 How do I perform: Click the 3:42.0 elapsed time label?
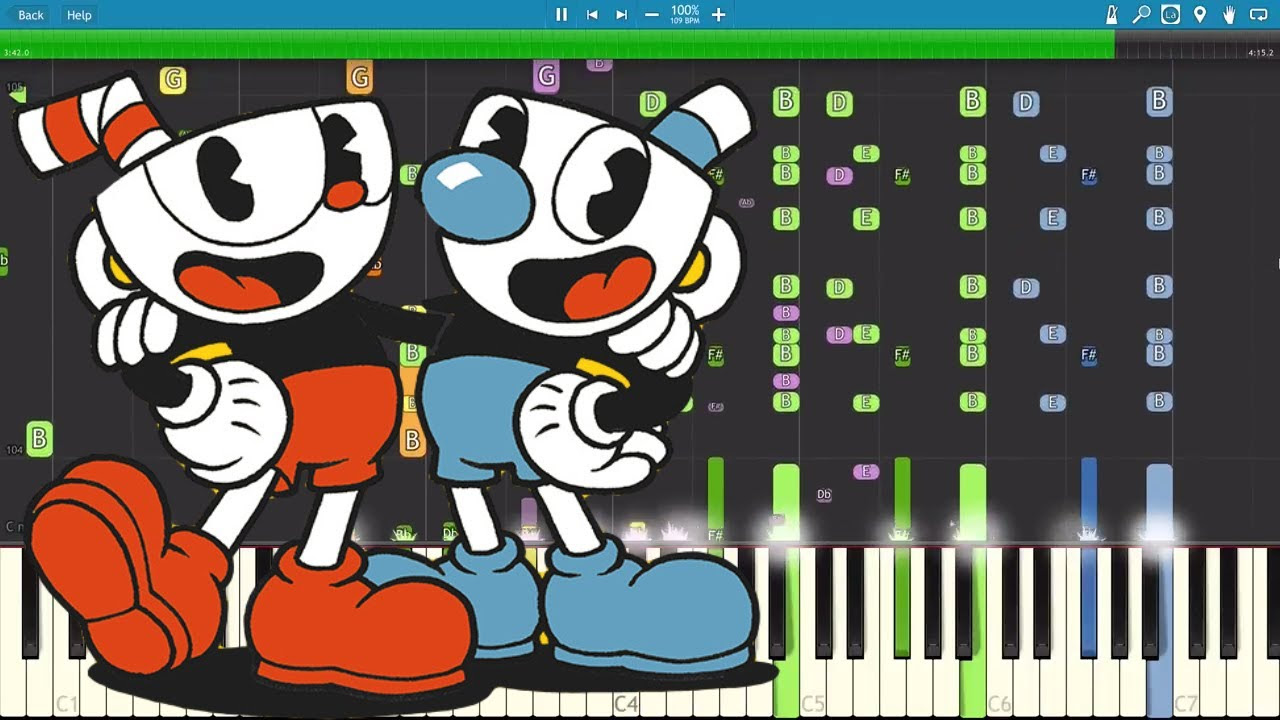point(17,53)
